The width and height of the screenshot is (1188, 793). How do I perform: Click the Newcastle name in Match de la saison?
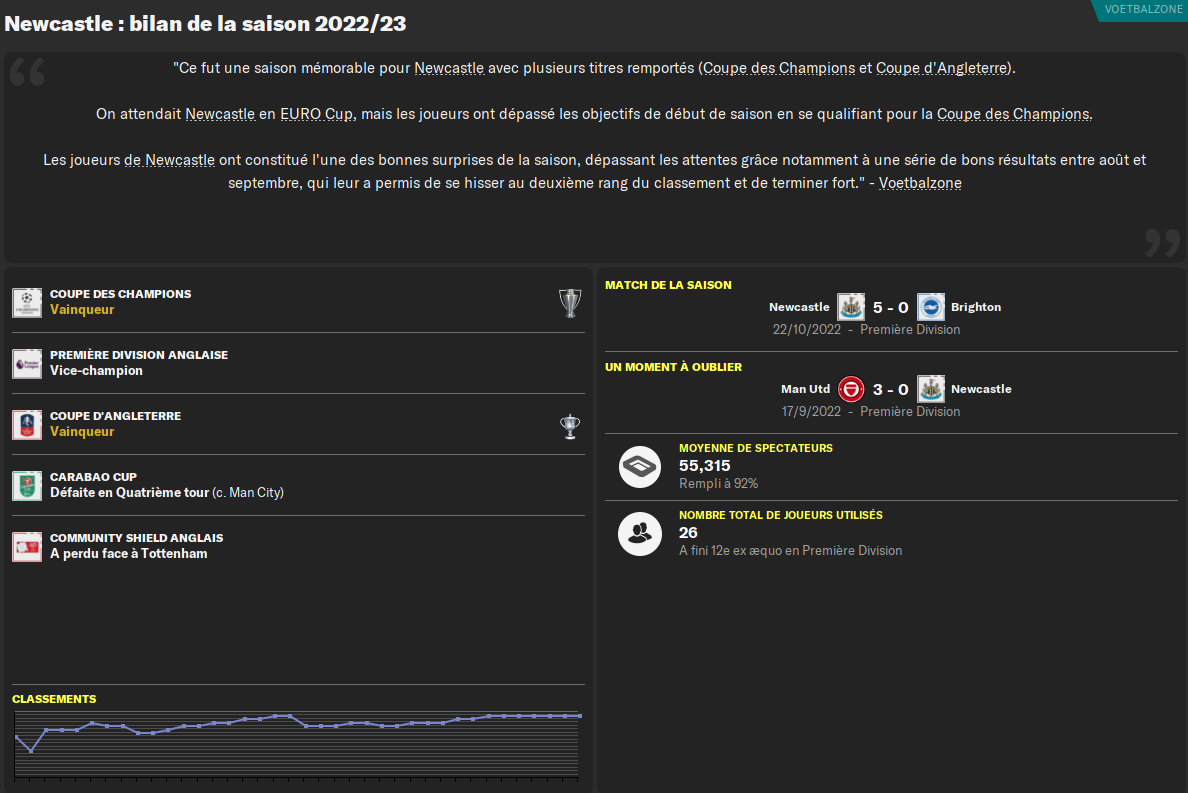[x=799, y=308]
